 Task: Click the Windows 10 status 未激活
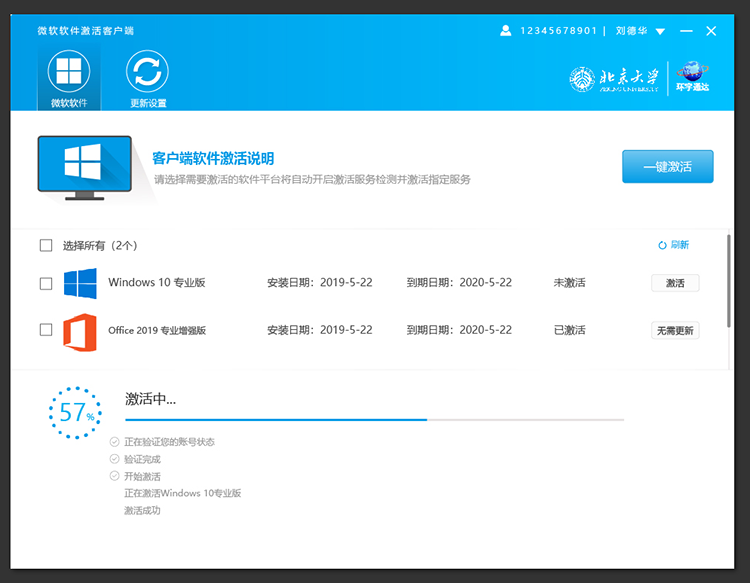point(569,283)
